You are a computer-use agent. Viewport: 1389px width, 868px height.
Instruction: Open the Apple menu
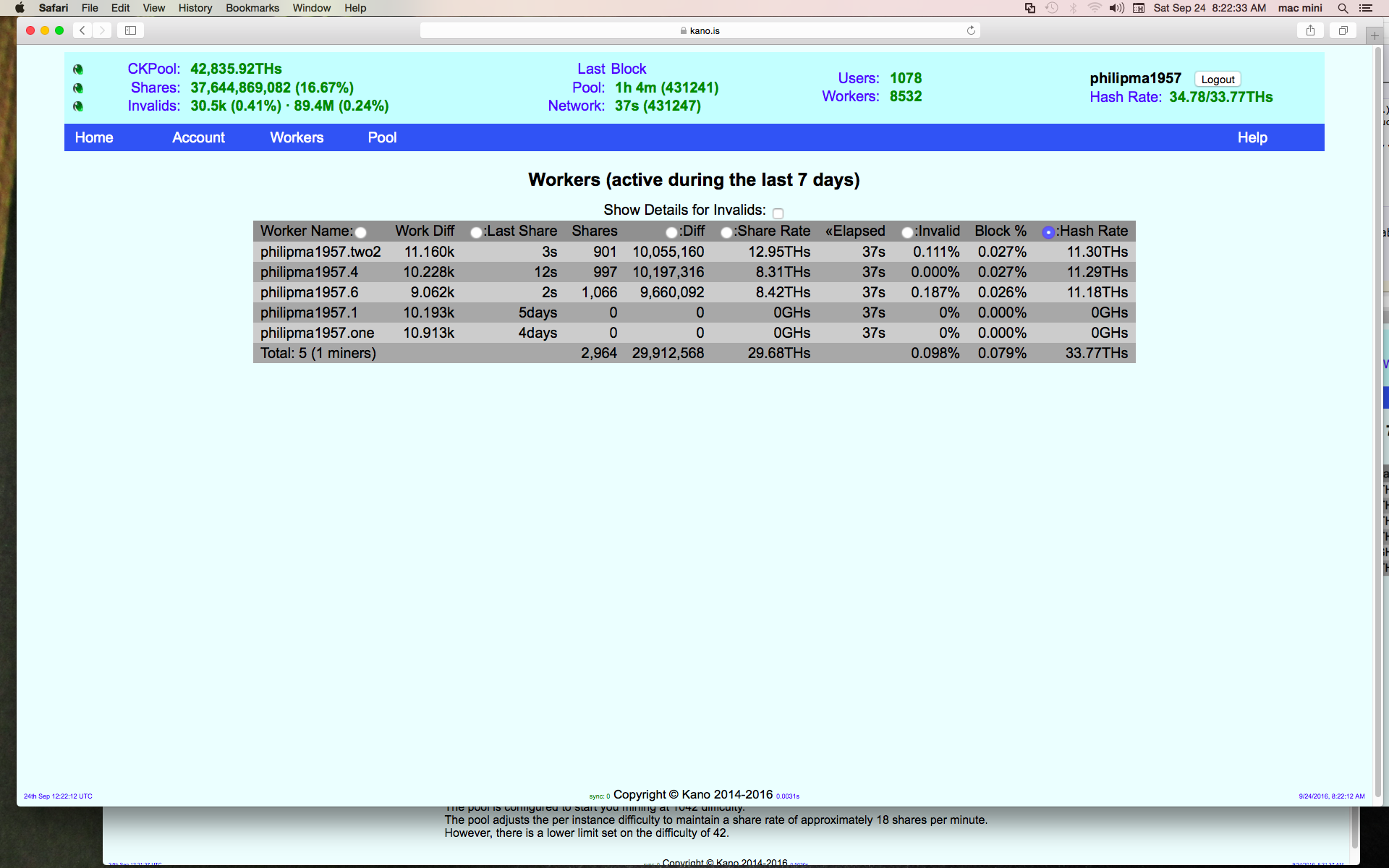[20, 8]
